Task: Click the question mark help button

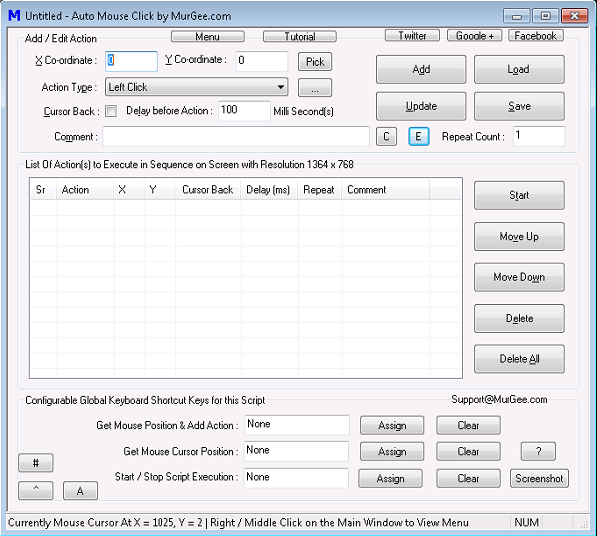Action: [538, 451]
